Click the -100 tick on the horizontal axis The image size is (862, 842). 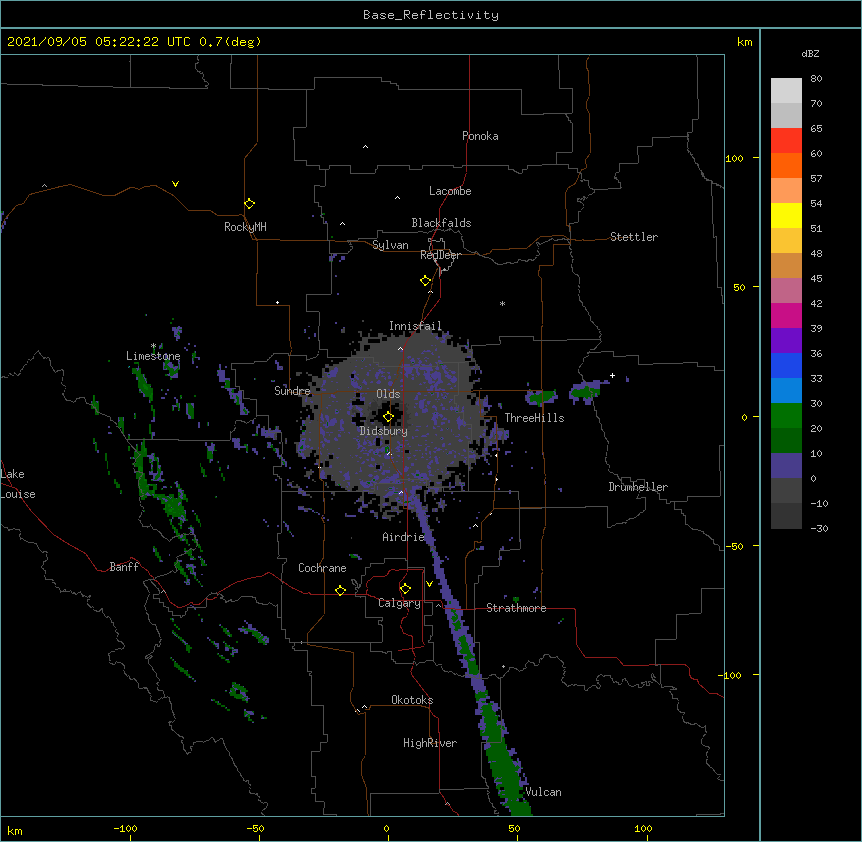pyautogui.click(x=126, y=828)
